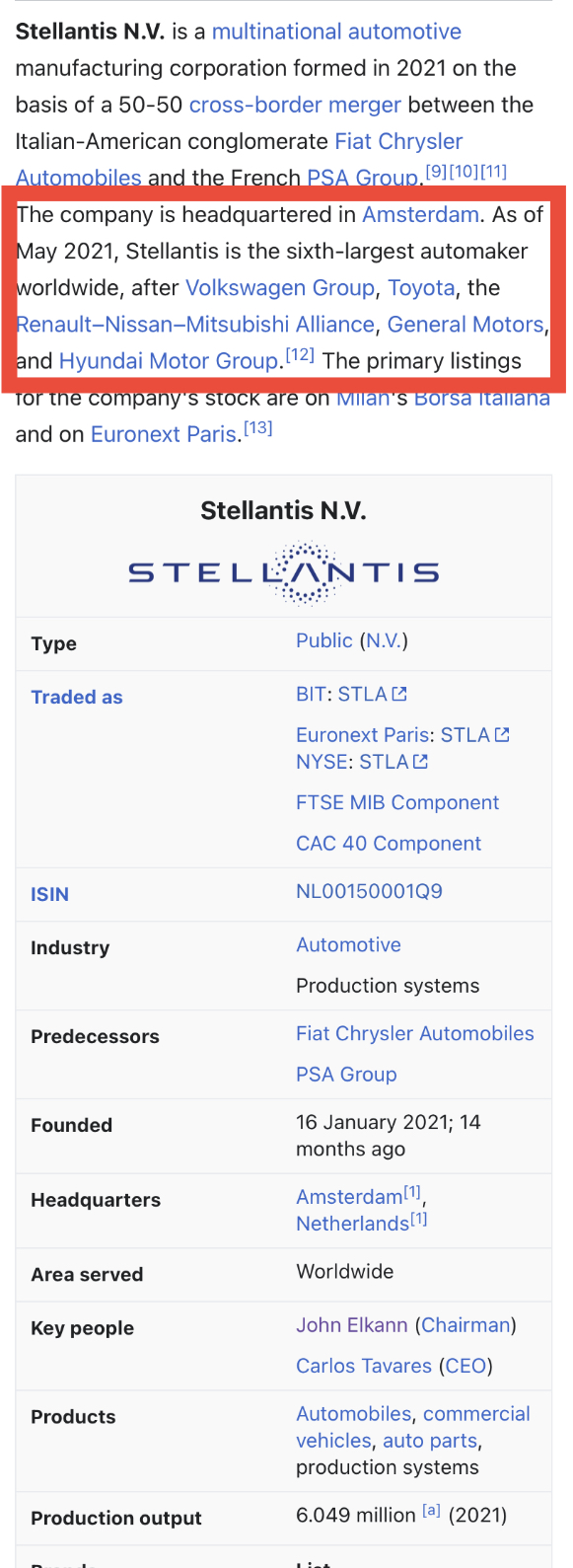The height and width of the screenshot is (1568, 573).
Task: Go to the Toyota article
Action: (421, 288)
